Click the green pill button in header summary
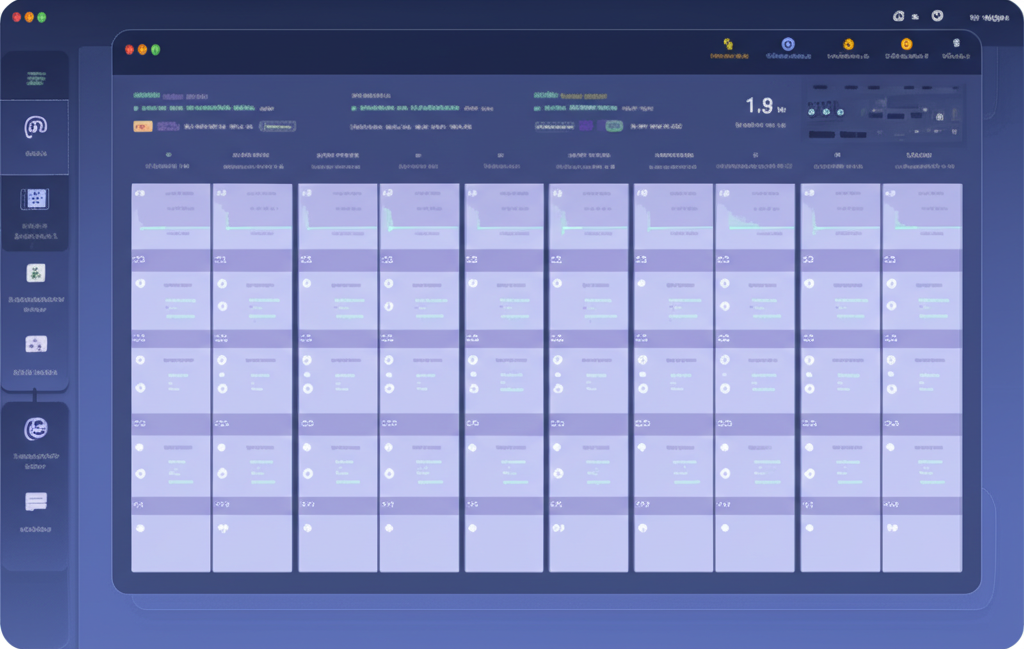This screenshot has height=649, width=1024. click(x=614, y=126)
